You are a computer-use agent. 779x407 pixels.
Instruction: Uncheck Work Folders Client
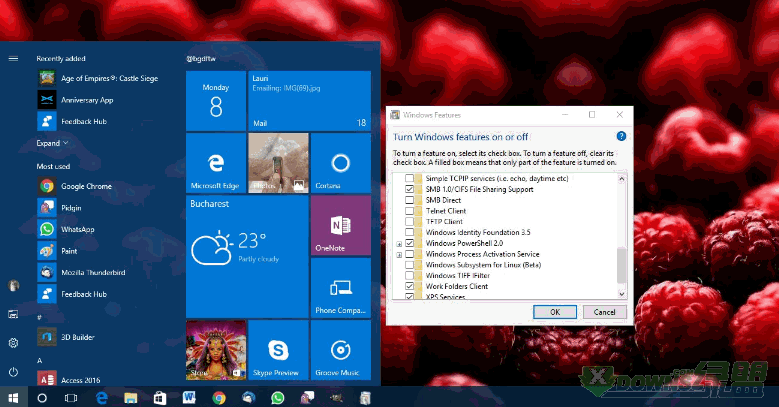[x=409, y=286]
